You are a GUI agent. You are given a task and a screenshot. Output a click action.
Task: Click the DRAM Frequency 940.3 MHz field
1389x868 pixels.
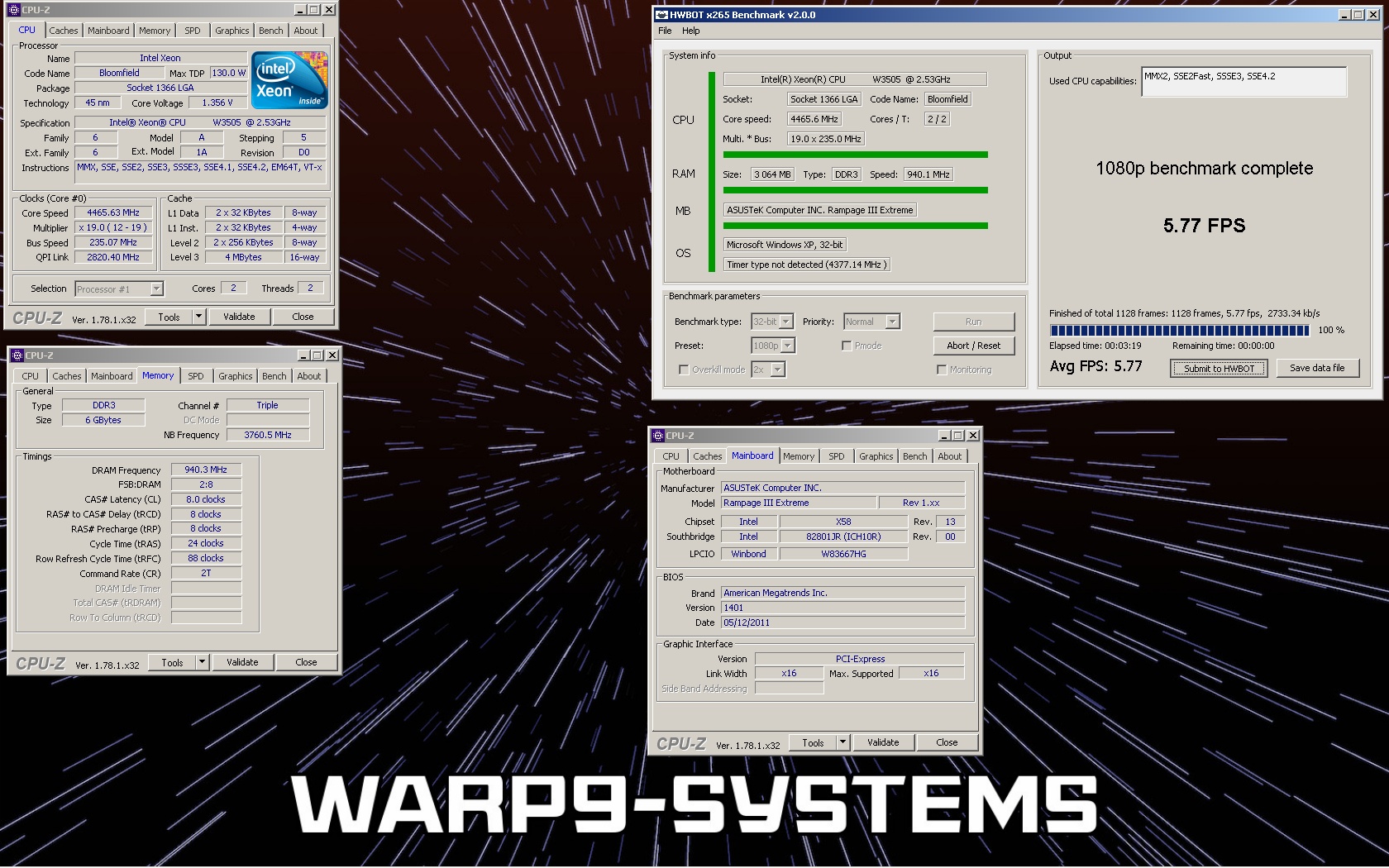pos(206,470)
